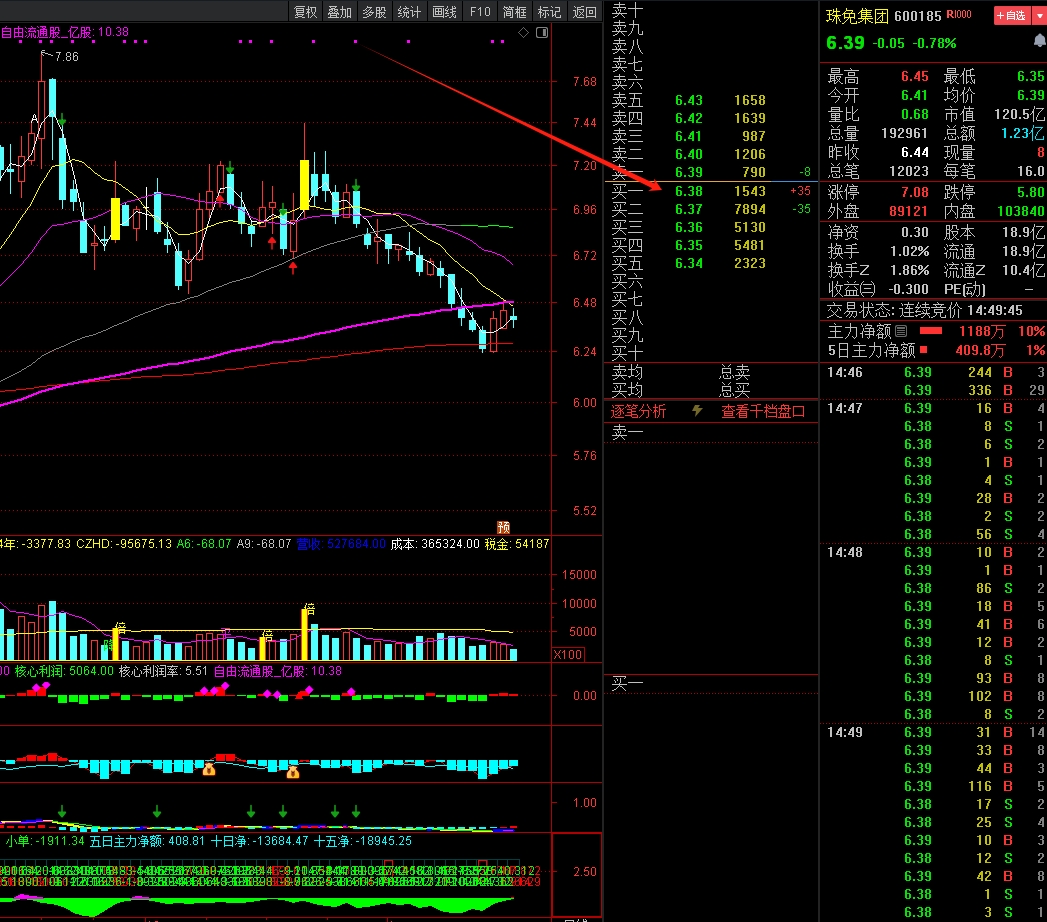The width and height of the screenshot is (1047, 922).
Task: Click the 交易状态: 连续竞价 status line
Action: 925,310
